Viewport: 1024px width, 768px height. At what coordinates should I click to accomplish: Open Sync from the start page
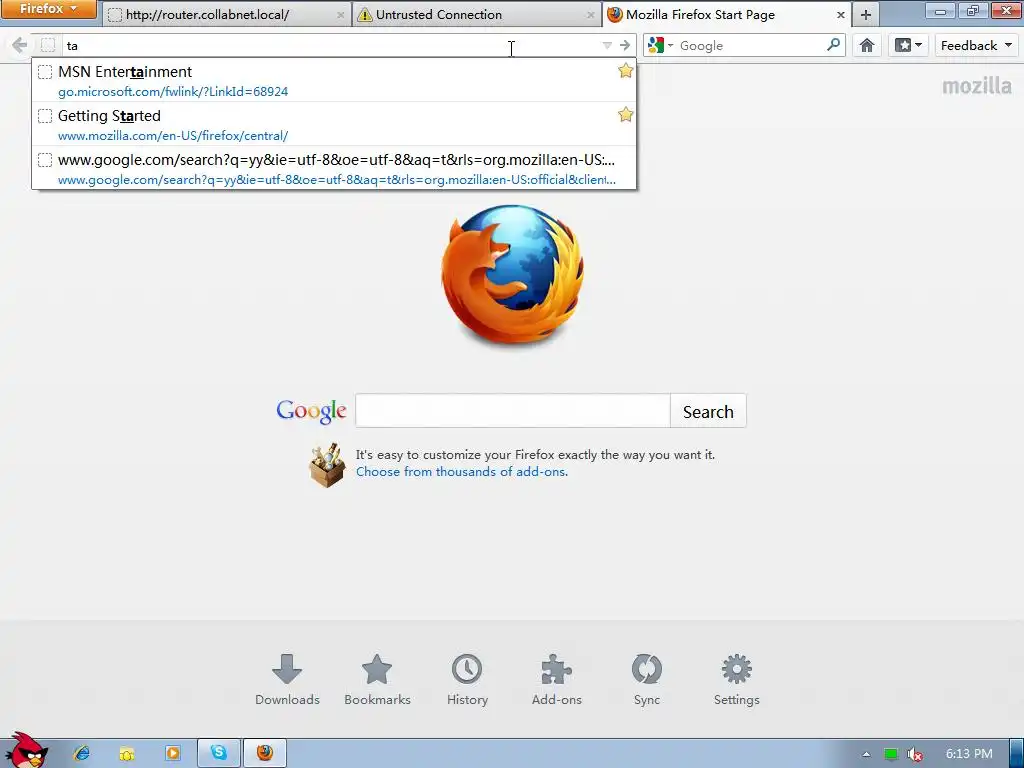point(647,680)
